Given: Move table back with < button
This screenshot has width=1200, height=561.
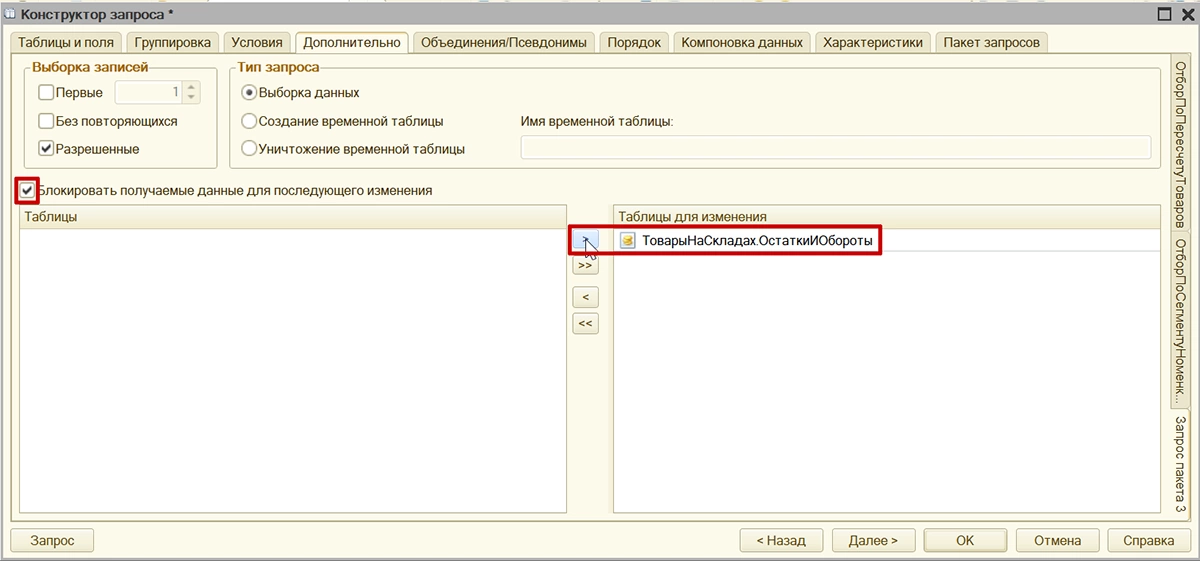Looking at the screenshot, I should pos(585,297).
